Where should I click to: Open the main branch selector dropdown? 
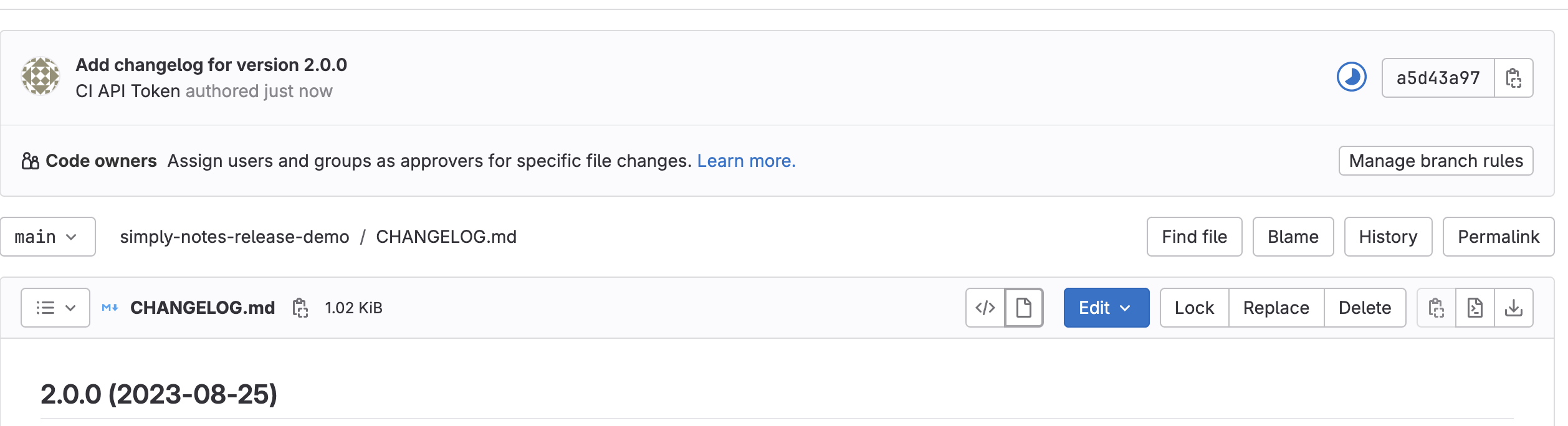tap(47, 237)
